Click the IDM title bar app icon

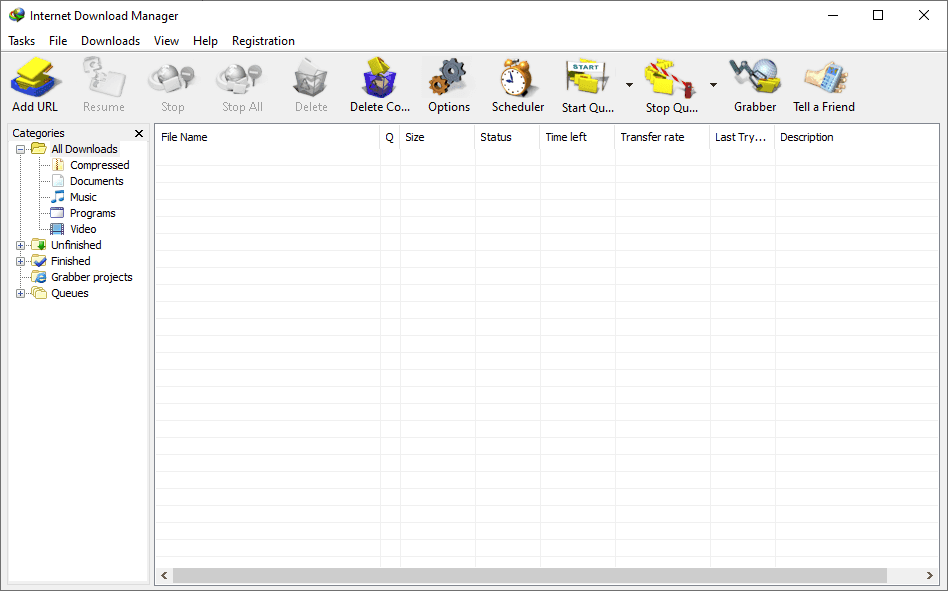click(17, 15)
